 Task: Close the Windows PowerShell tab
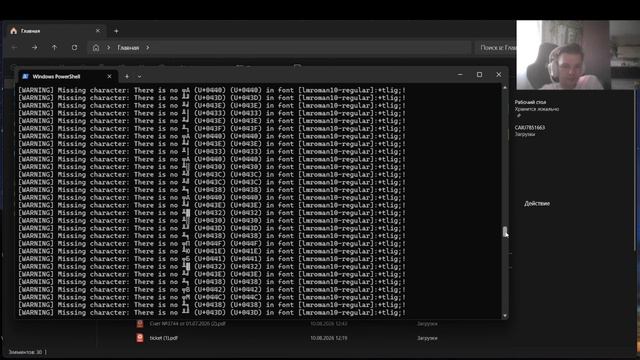coord(109,76)
